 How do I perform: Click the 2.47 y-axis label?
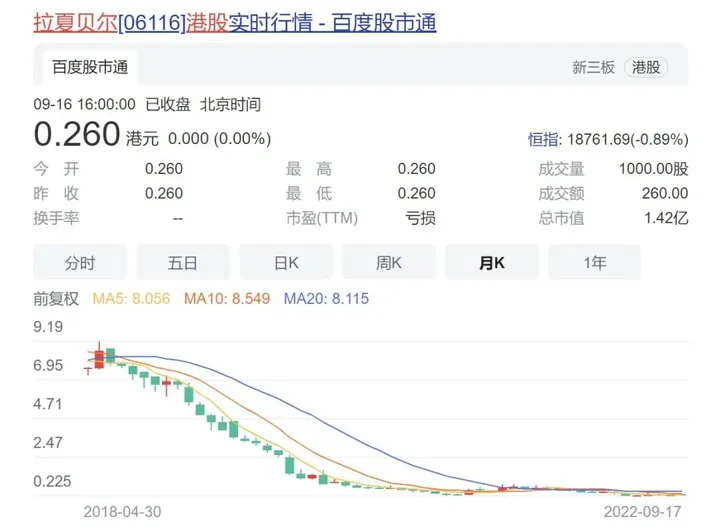click(48, 443)
